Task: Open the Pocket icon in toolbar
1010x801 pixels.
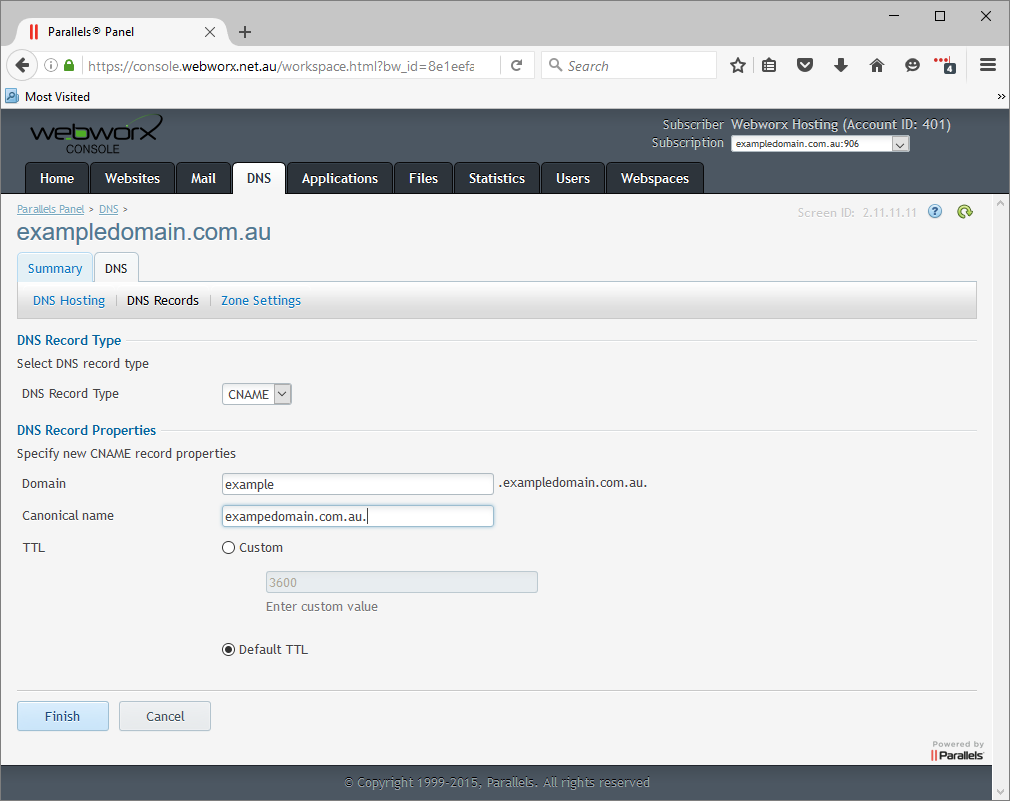Action: click(x=805, y=66)
